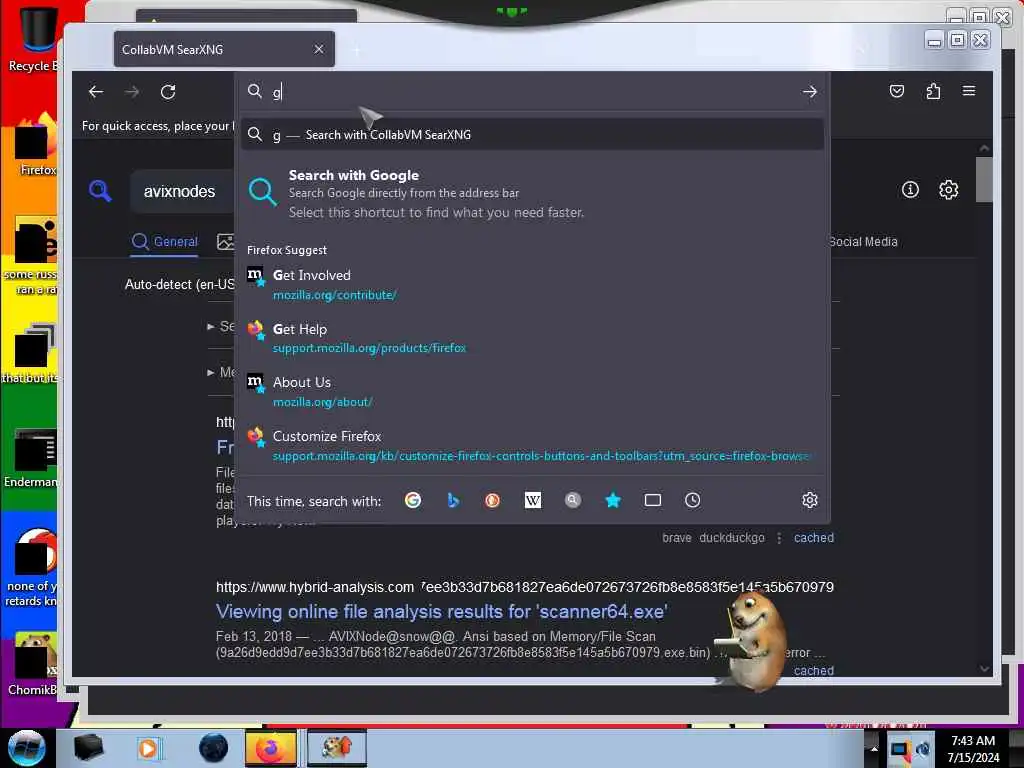Reload the current page

pos(168,92)
